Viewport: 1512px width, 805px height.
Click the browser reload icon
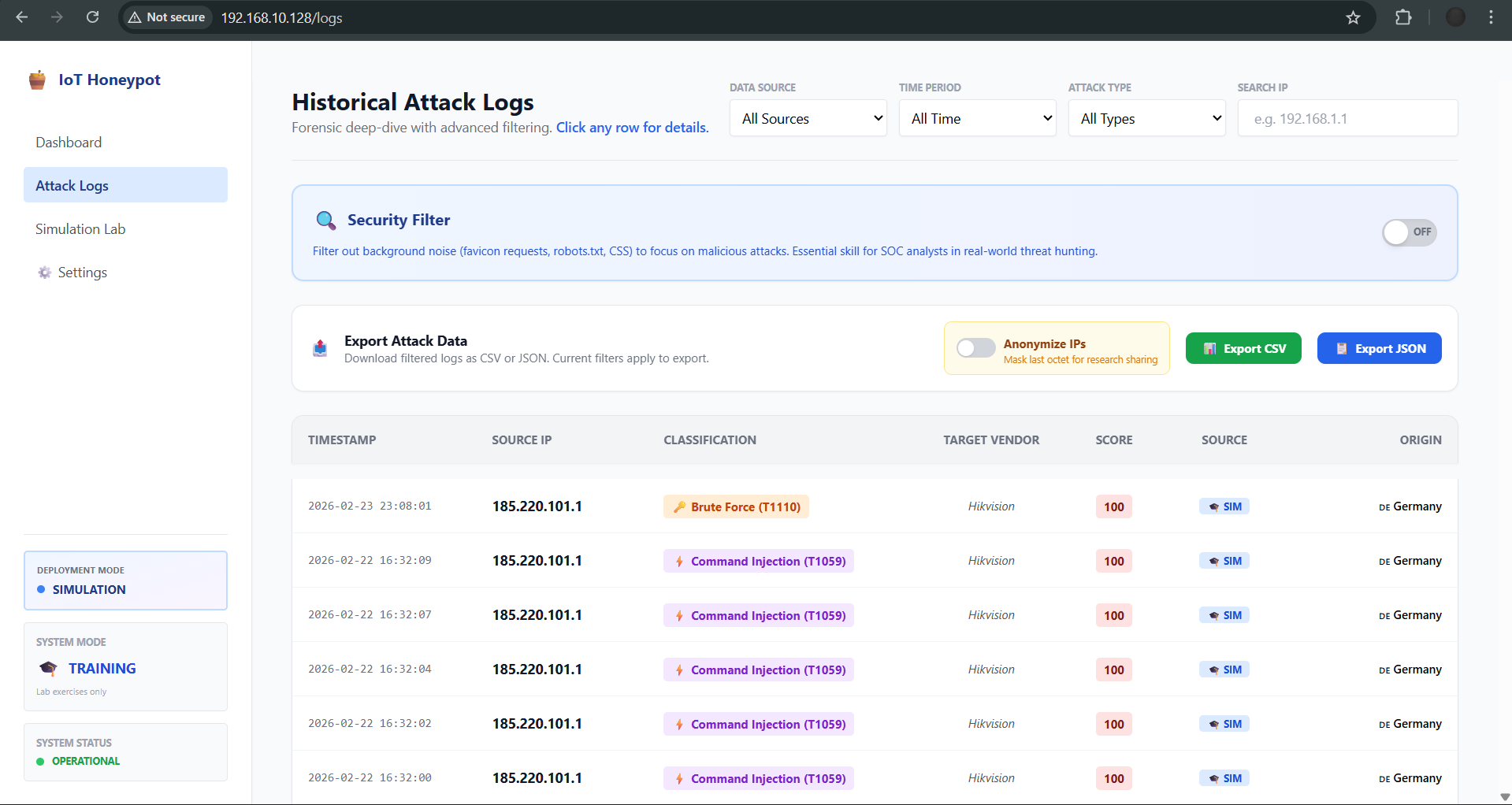[x=92, y=17]
